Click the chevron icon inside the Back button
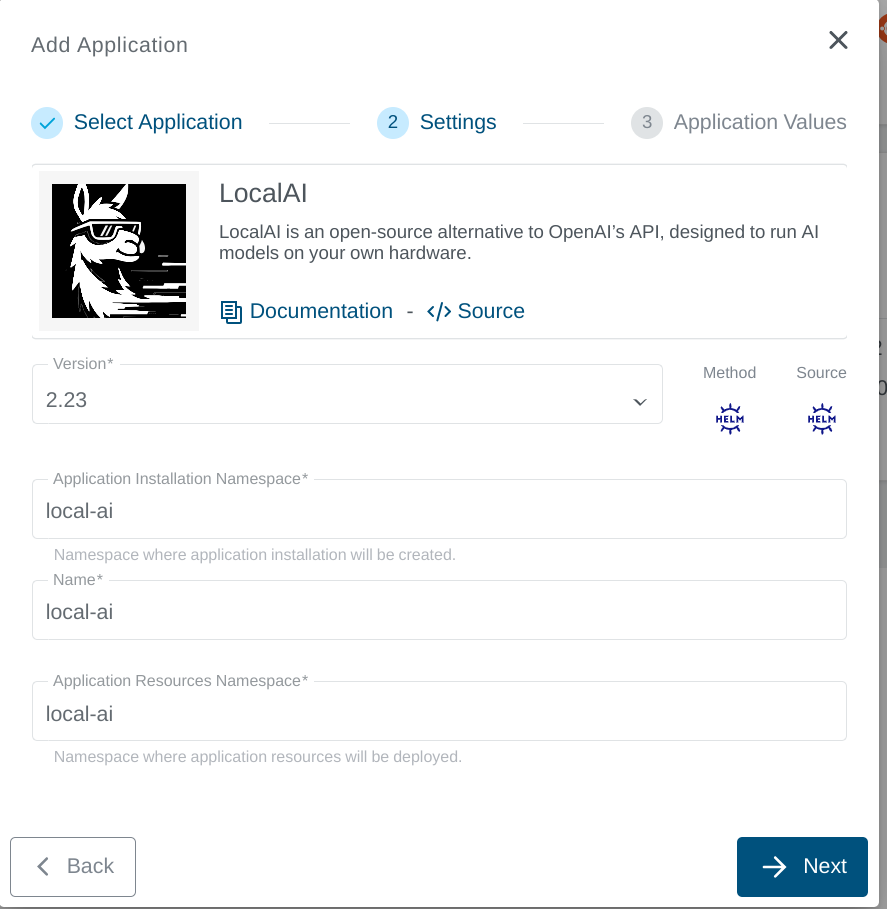The image size is (887, 909). pyautogui.click(x=42, y=866)
